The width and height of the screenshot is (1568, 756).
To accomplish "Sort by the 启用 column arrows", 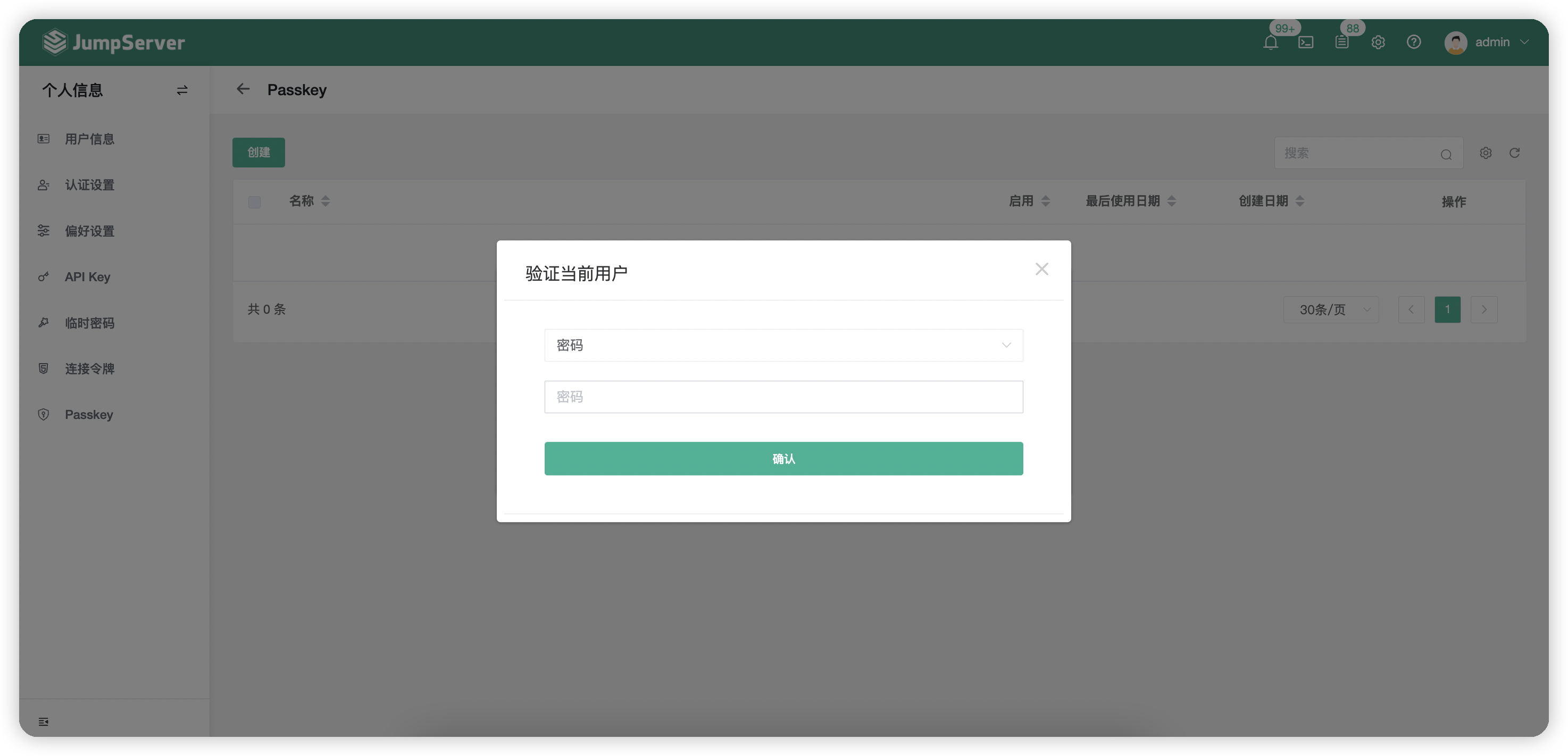I will coord(1045,201).
